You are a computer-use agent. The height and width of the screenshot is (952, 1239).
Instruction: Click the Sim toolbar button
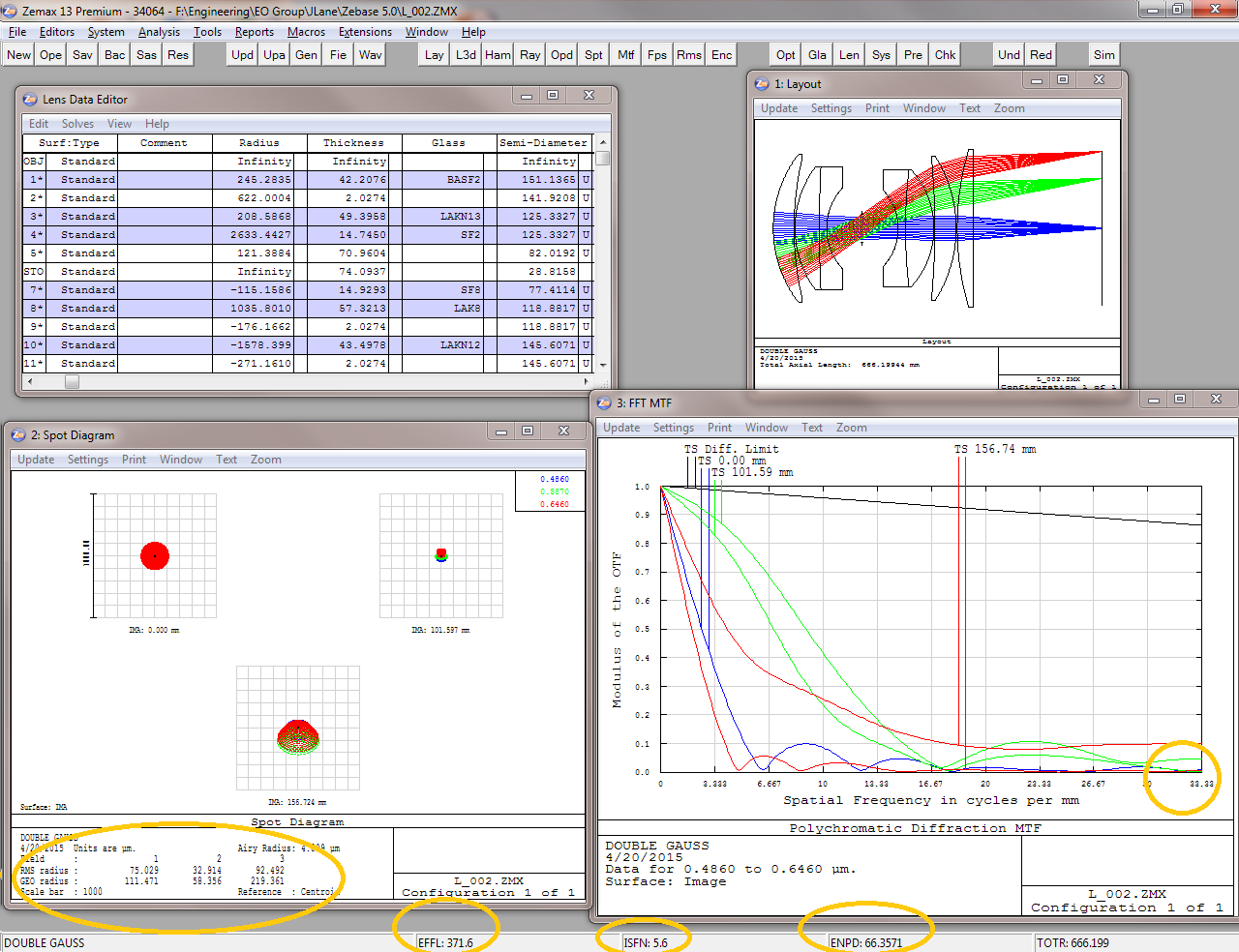point(1103,55)
